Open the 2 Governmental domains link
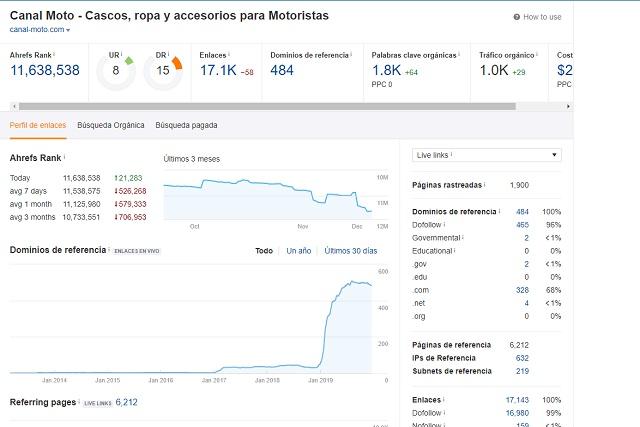Viewport: 640px width, 427px height. [x=526, y=238]
